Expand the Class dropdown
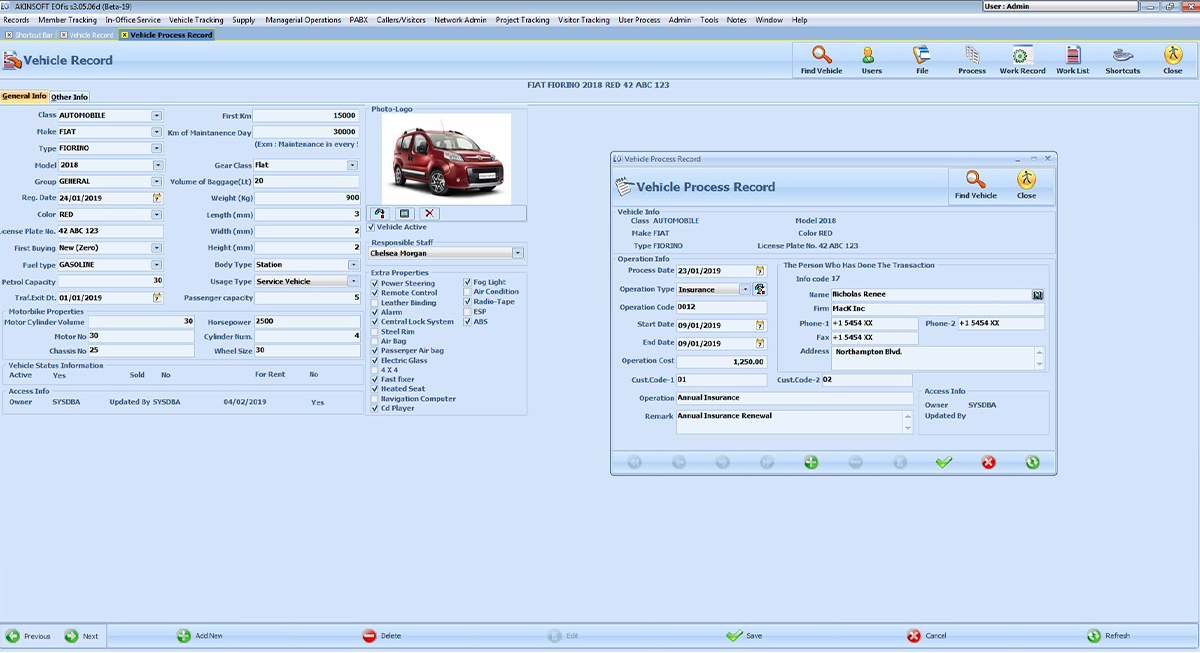Screen dimensions: 1200x653 tap(157, 115)
